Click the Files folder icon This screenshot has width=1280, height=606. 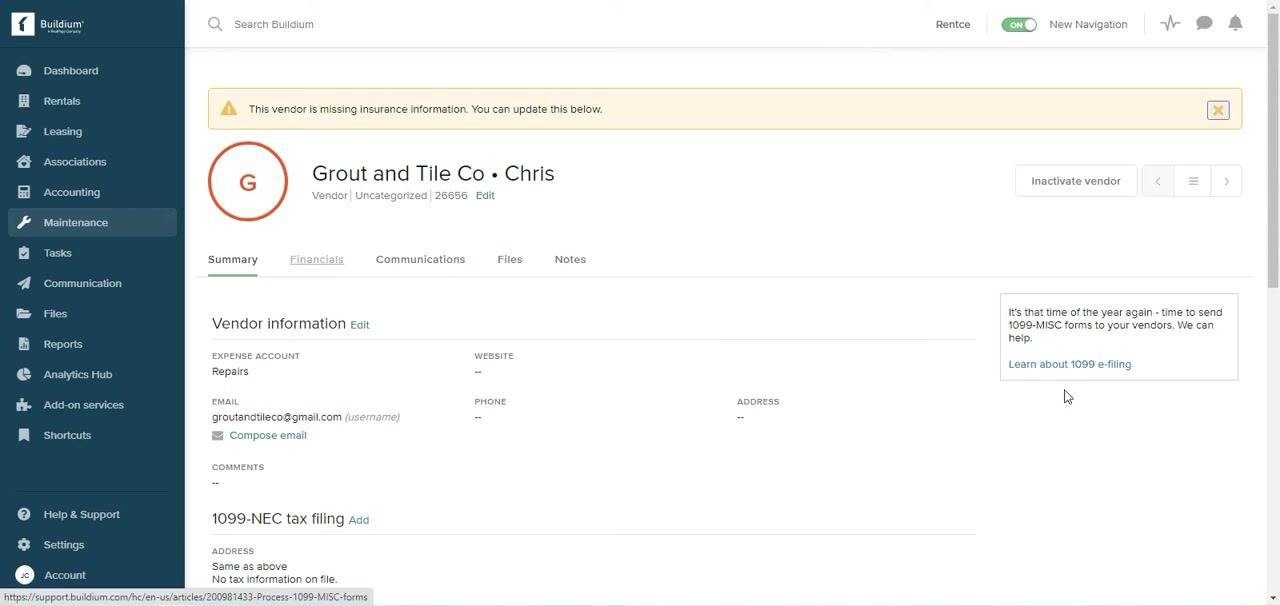pyautogui.click(x=24, y=314)
